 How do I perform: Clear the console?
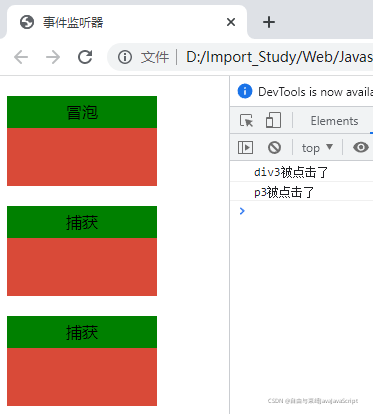(x=274, y=147)
